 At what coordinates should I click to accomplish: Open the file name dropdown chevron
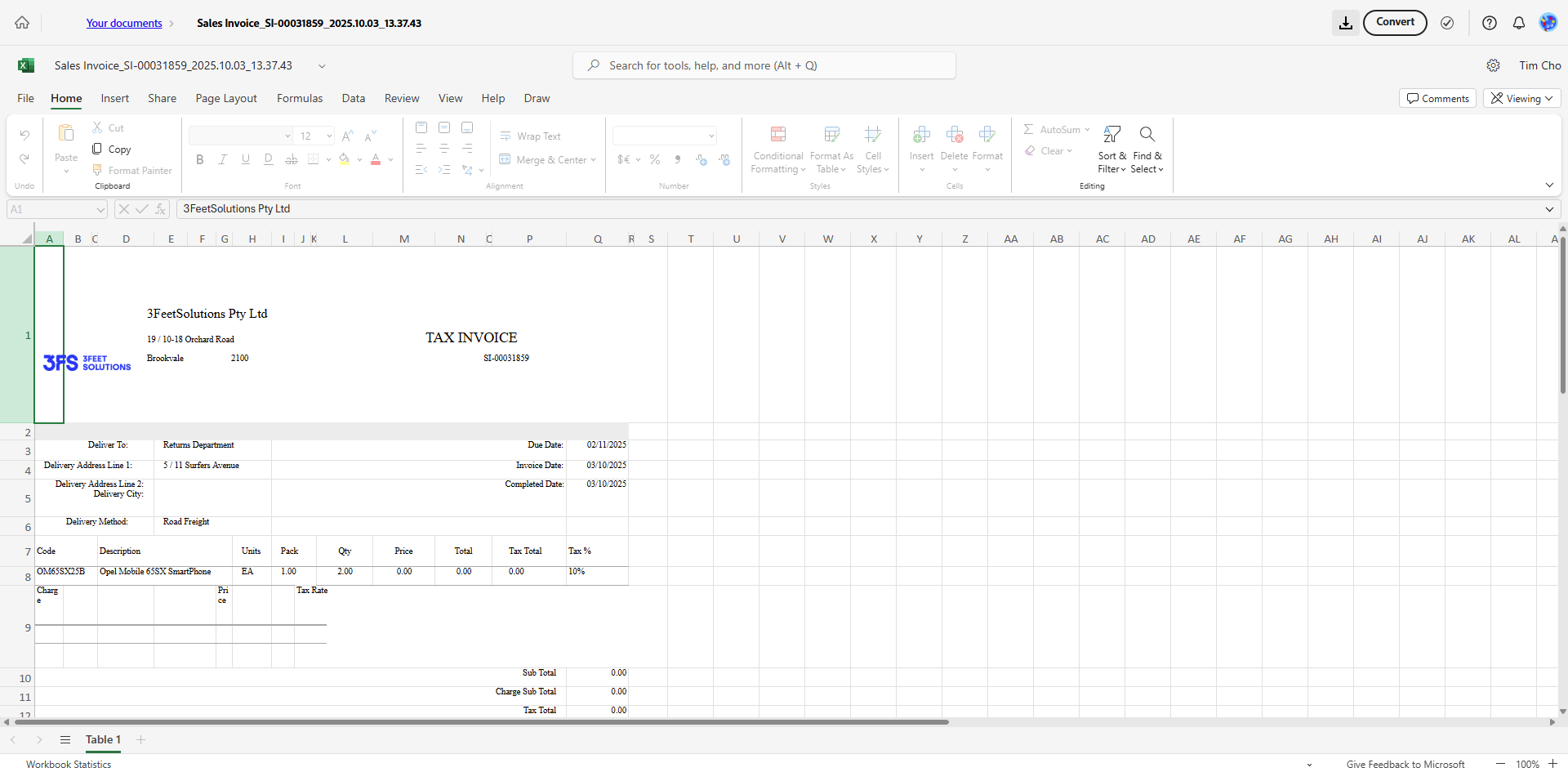[322, 66]
